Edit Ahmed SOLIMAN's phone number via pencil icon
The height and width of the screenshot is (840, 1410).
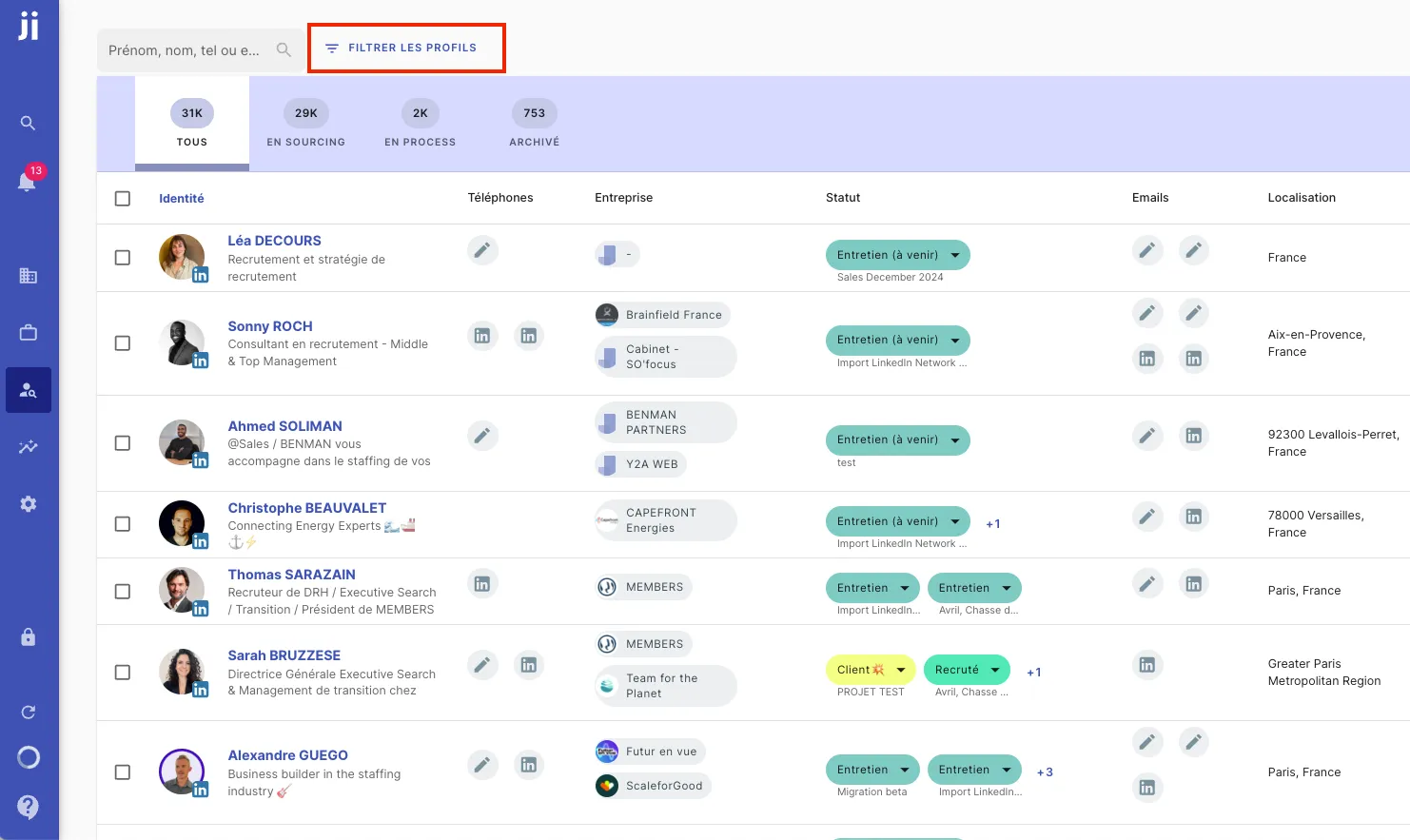(482, 435)
